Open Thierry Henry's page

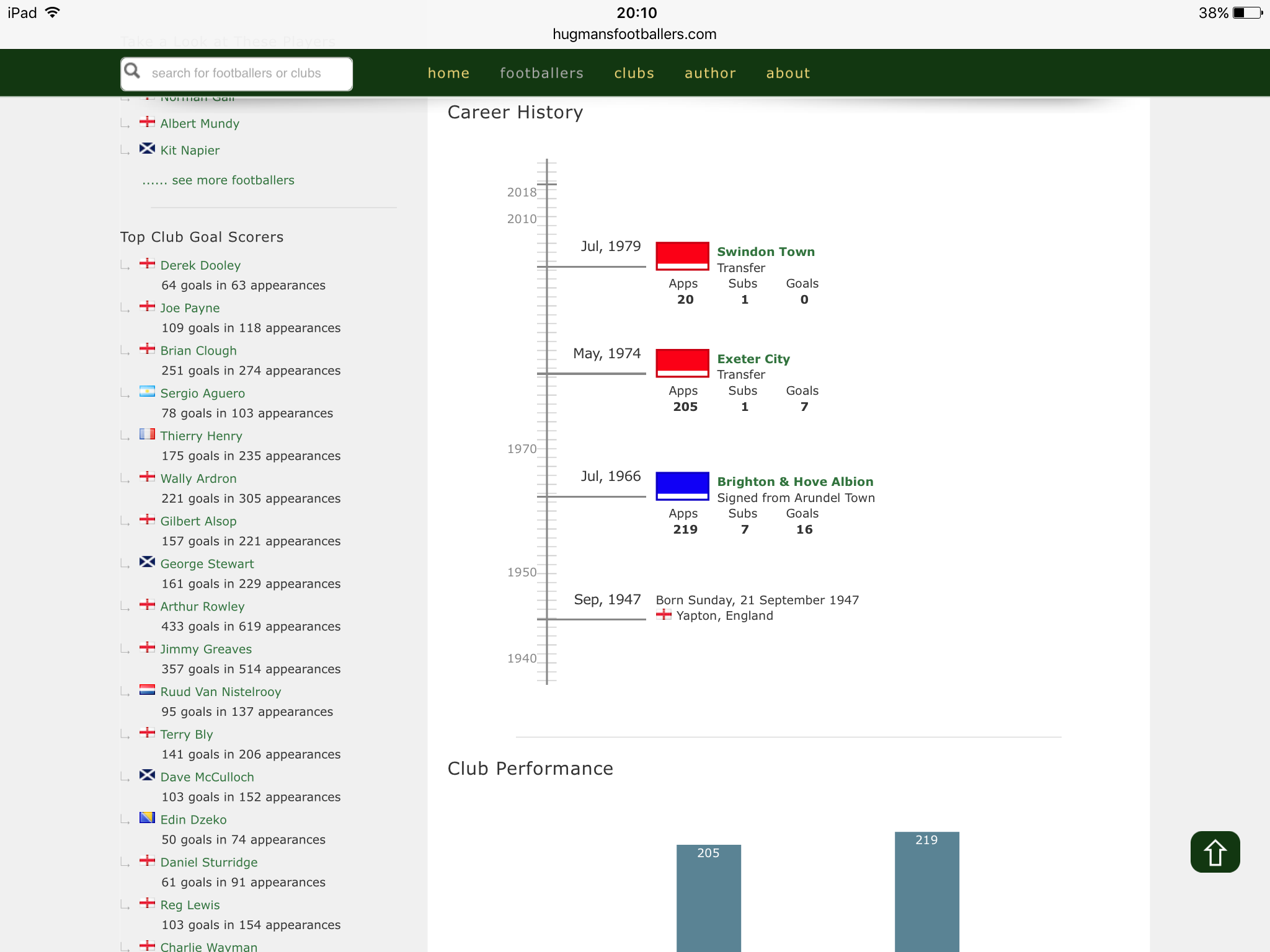coord(201,436)
